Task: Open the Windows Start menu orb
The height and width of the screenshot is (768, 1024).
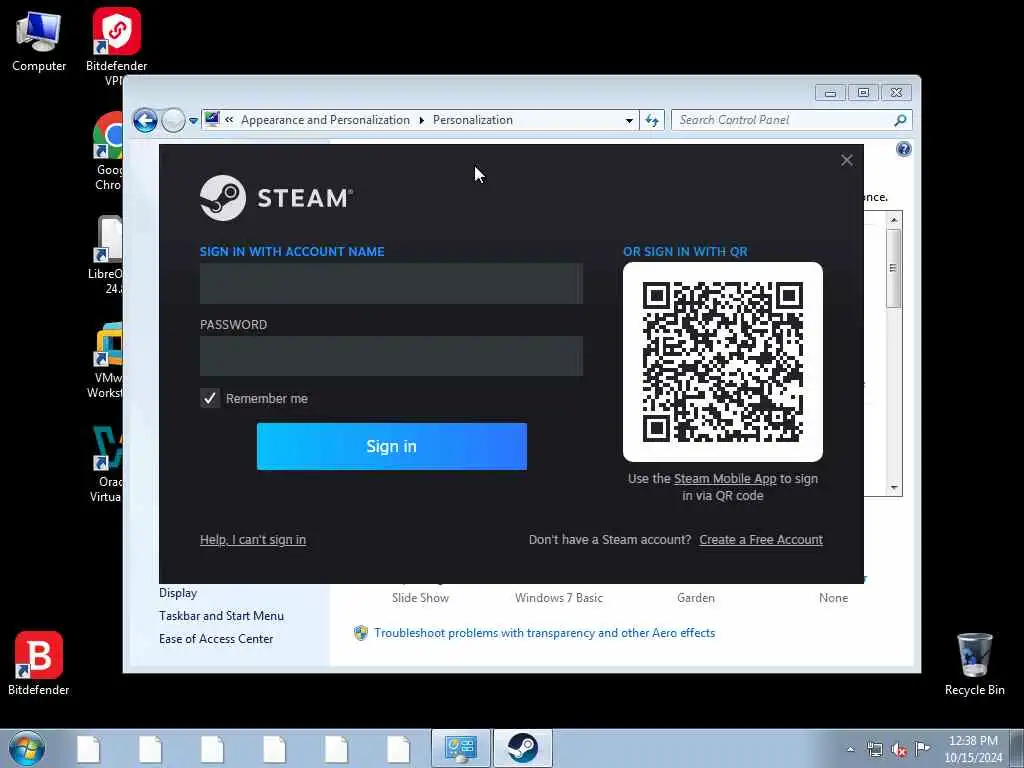Action: tap(27, 748)
